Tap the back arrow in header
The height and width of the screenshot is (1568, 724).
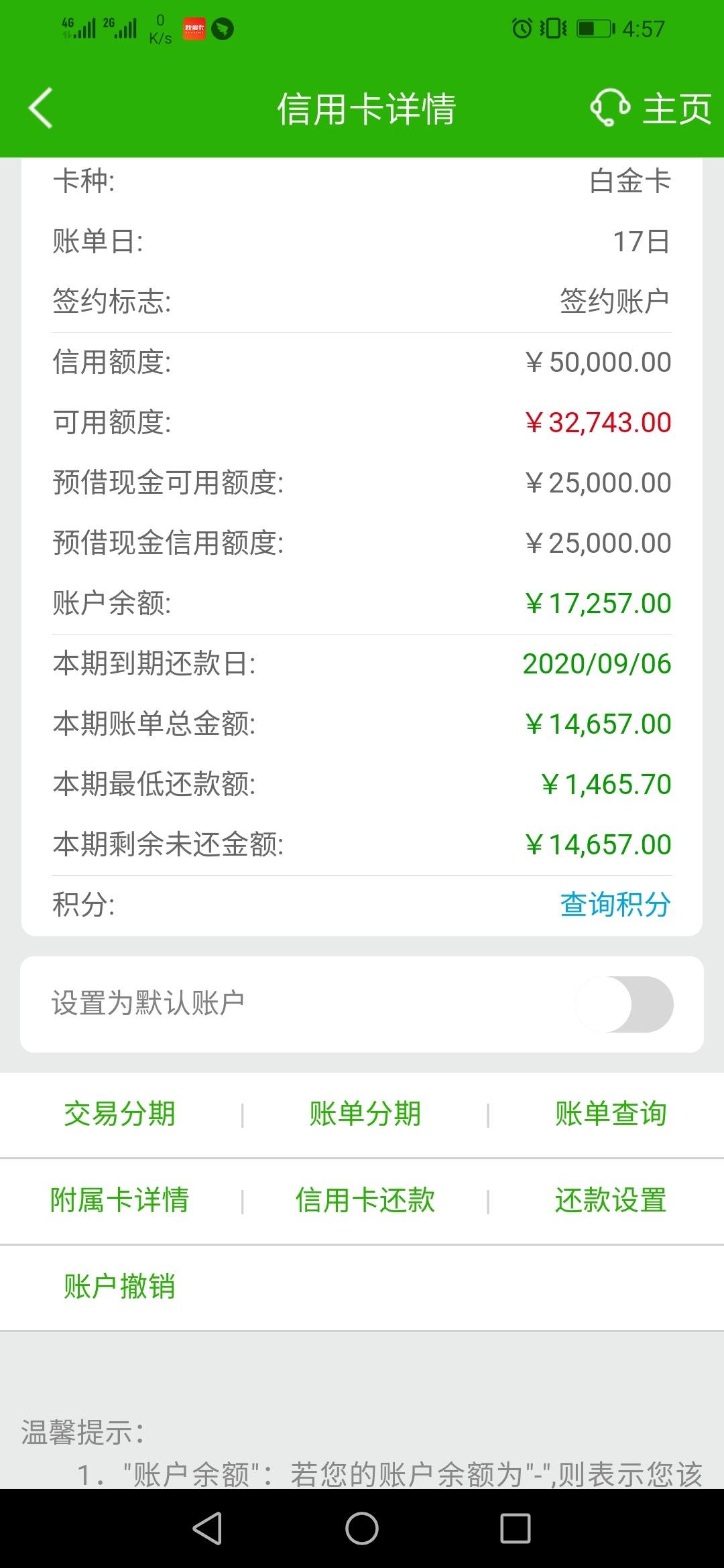(40, 108)
